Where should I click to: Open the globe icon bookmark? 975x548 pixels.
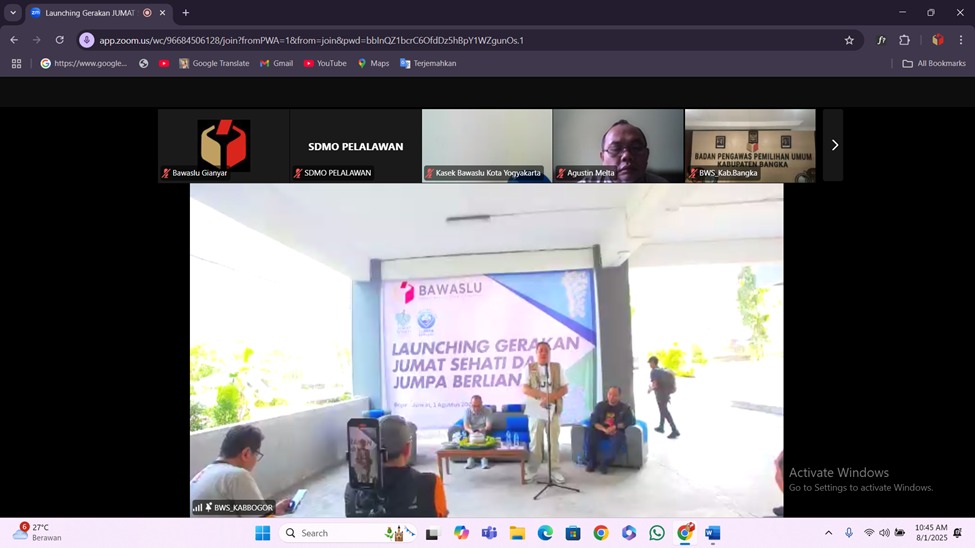point(144,63)
